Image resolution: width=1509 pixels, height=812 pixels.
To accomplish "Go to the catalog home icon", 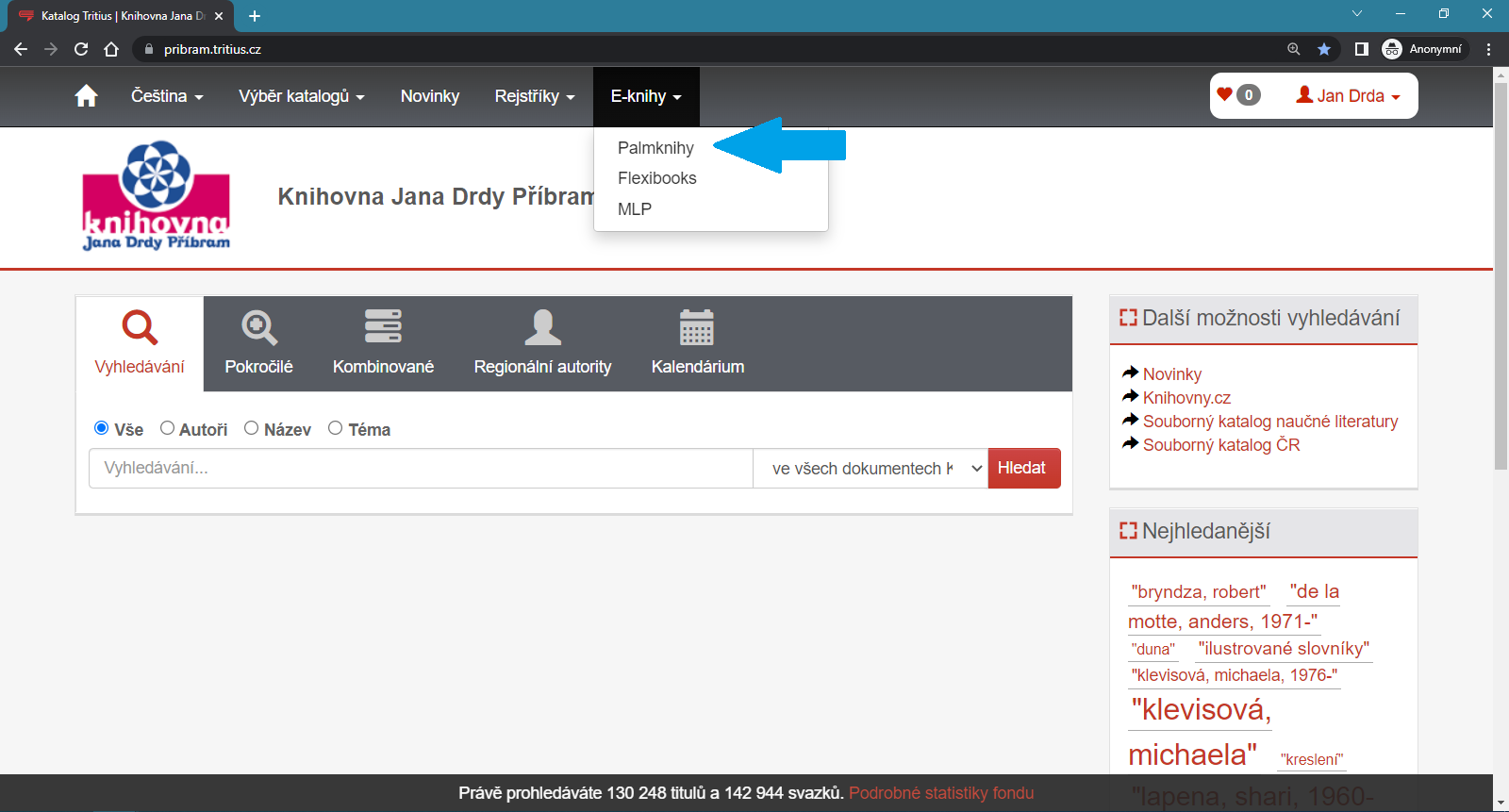I will click(86, 96).
